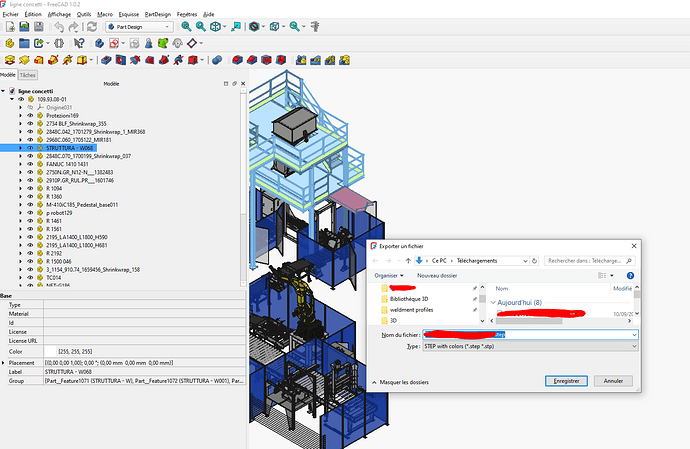Open the Organiser dropdown in export dialog
The height and width of the screenshot is (449, 690).
[389, 276]
